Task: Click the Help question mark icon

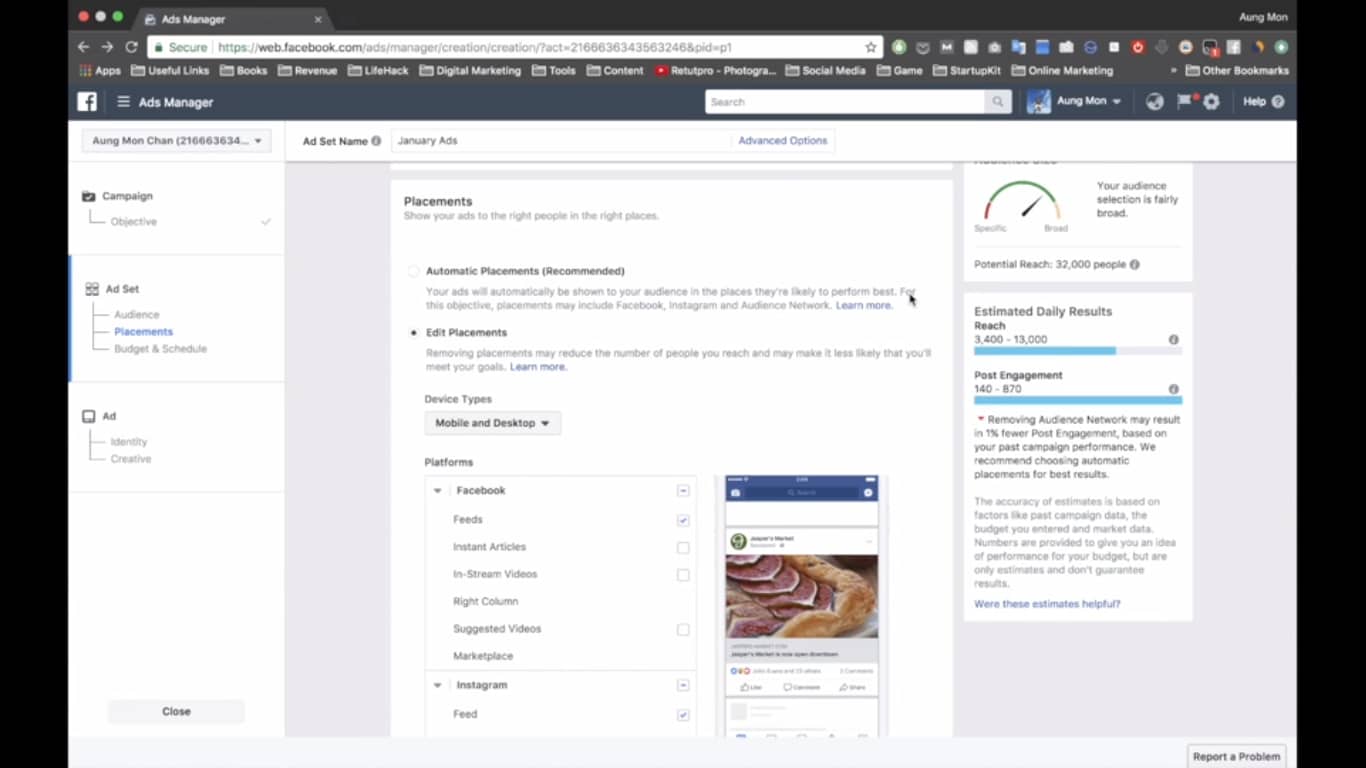Action: click(1278, 102)
